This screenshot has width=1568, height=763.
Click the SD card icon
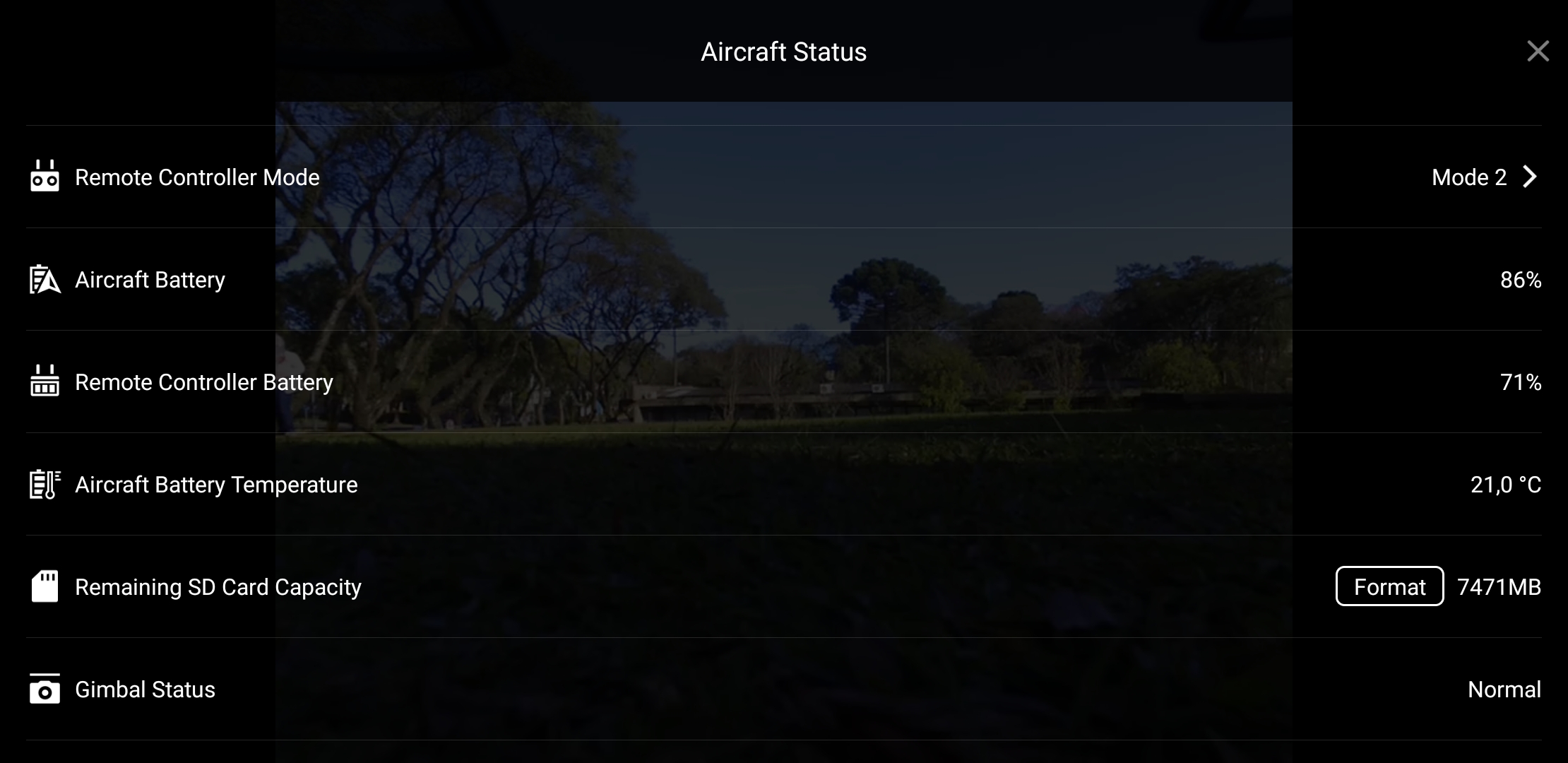point(44,586)
